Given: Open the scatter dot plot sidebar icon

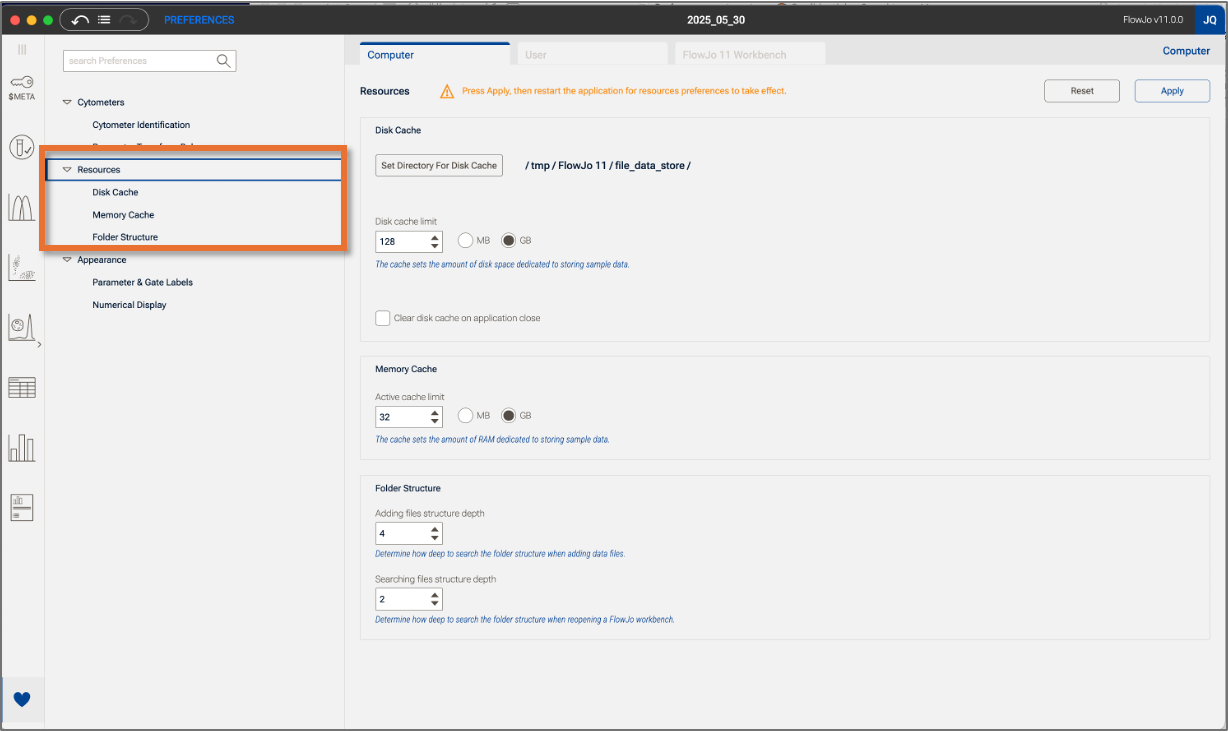Looking at the screenshot, I should (22, 267).
